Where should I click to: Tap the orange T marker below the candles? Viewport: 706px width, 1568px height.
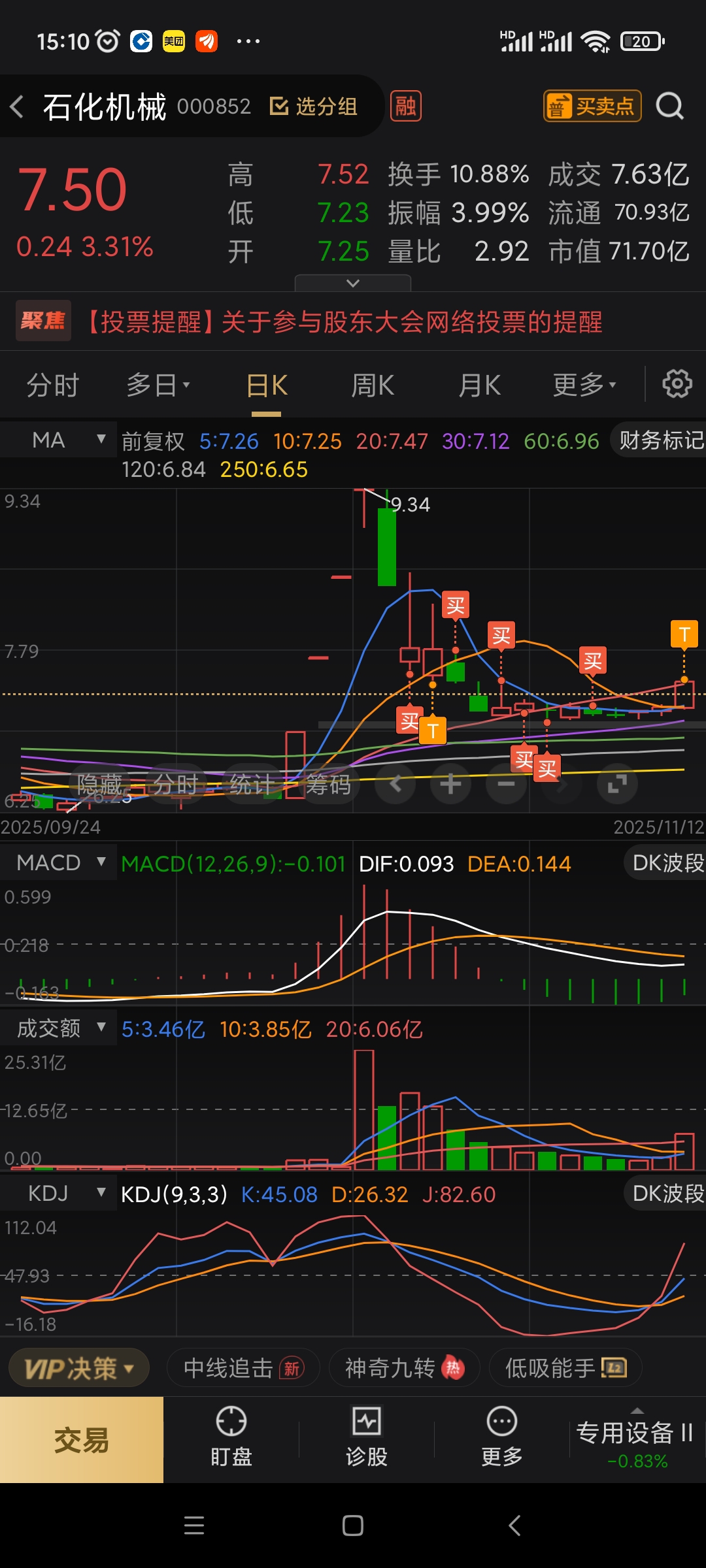[x=433, y=730]
